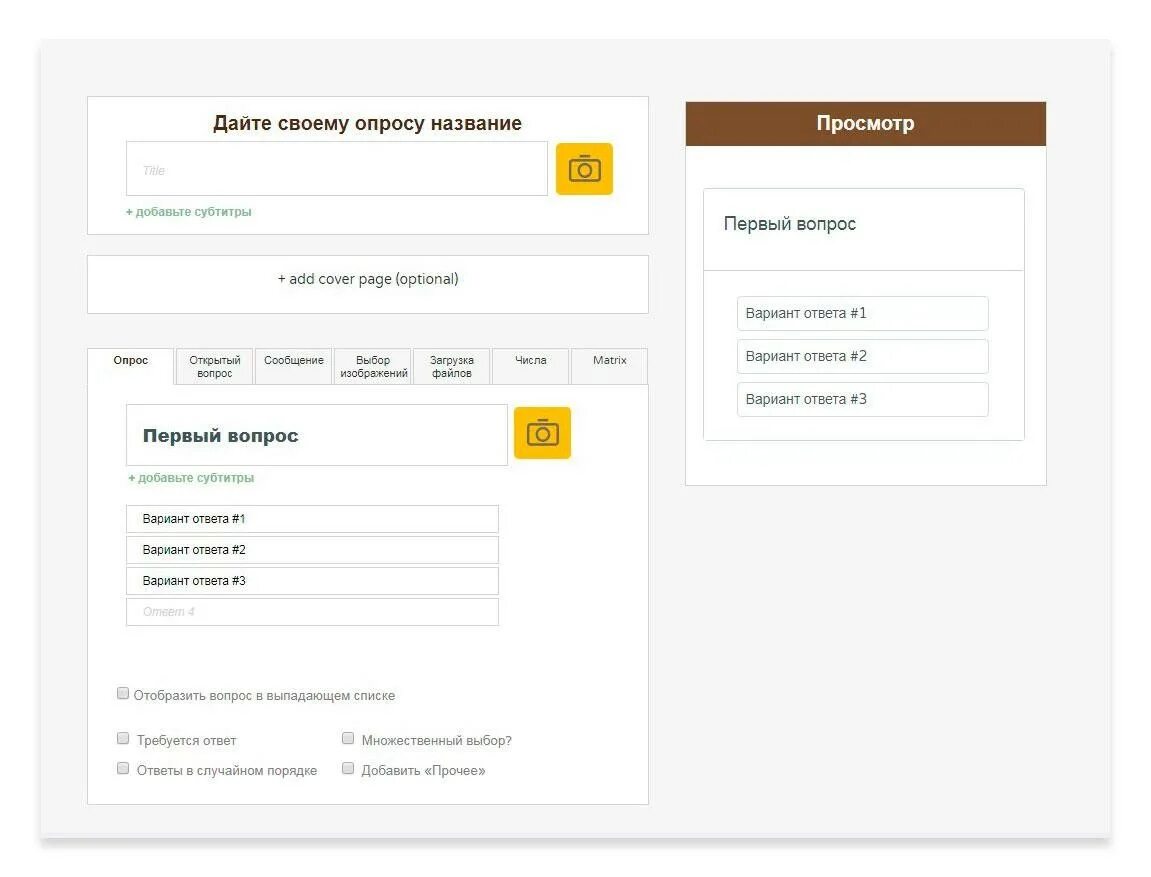Tick the "Ответы в случайном порядке" checkbox
1151x877 pixels.
coord(123,768)
